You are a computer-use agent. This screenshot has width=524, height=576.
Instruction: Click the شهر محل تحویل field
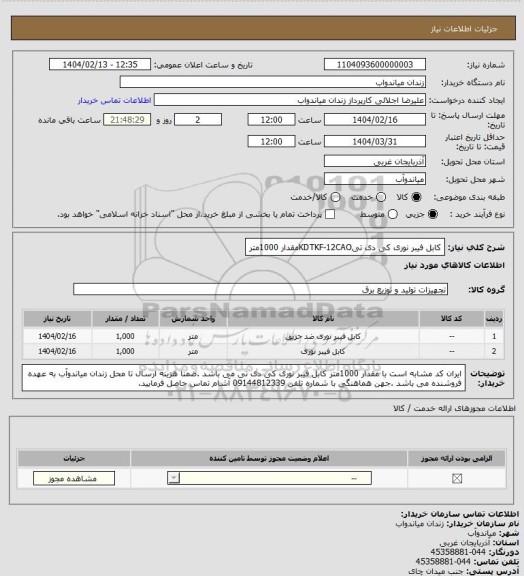[375, 179]
